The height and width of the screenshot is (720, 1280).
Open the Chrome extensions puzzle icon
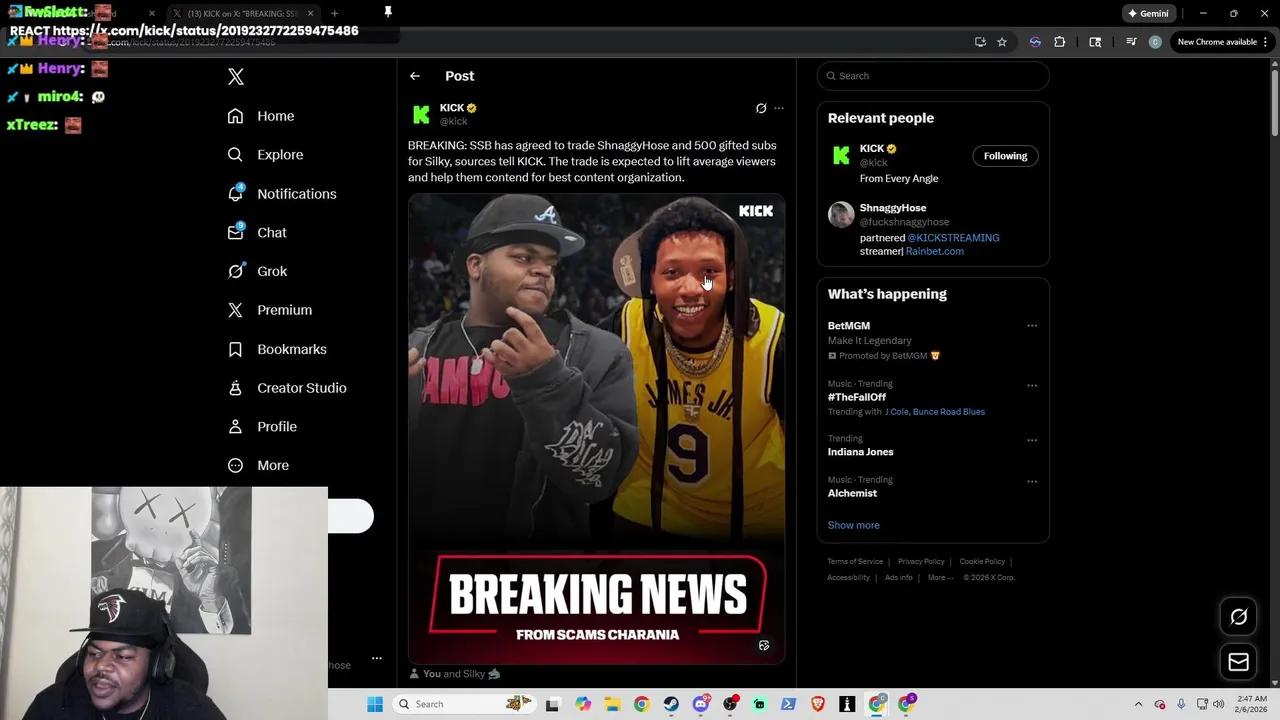[x=1059, y=42]
